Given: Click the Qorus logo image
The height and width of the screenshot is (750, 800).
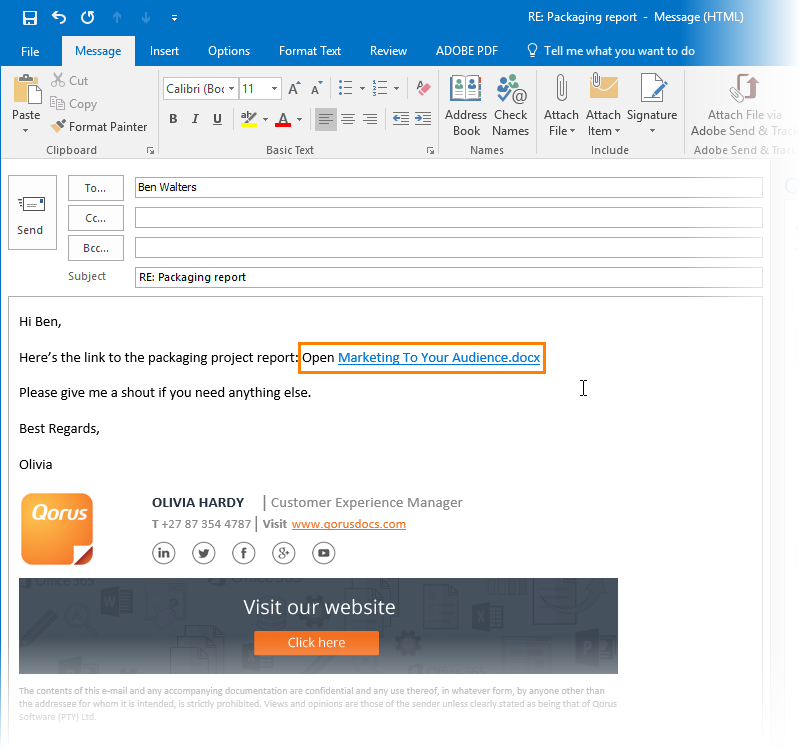Looking at the screenshot, I should (x=57, y=529).
